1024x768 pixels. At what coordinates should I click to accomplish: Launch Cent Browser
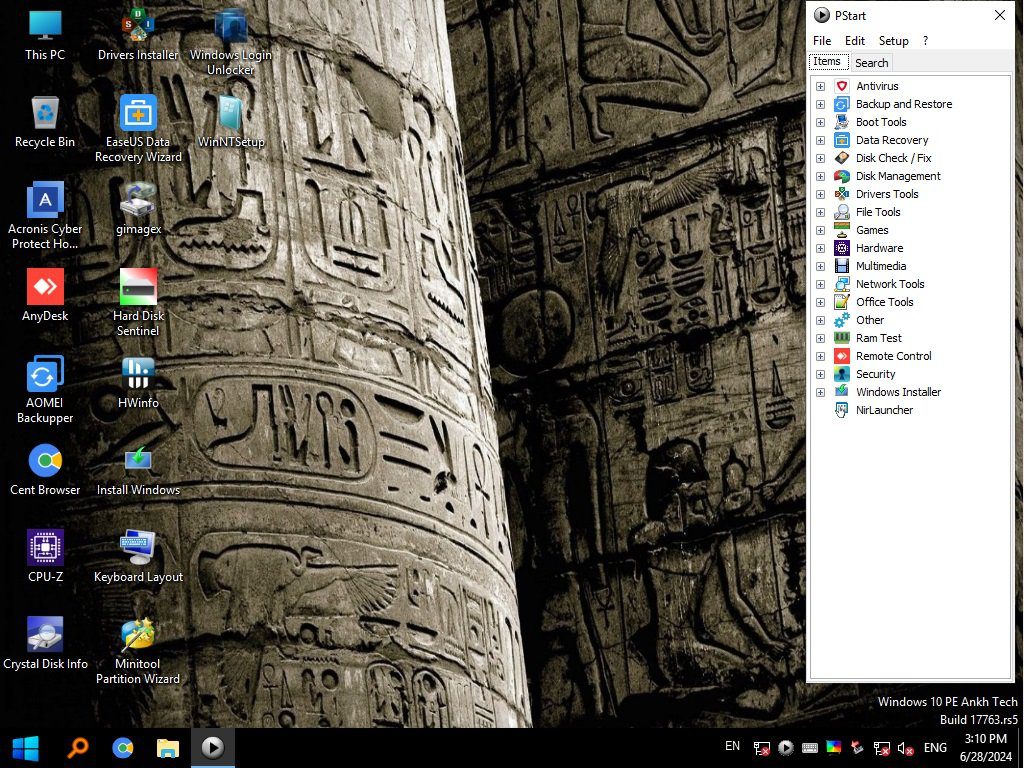[44, 461]
